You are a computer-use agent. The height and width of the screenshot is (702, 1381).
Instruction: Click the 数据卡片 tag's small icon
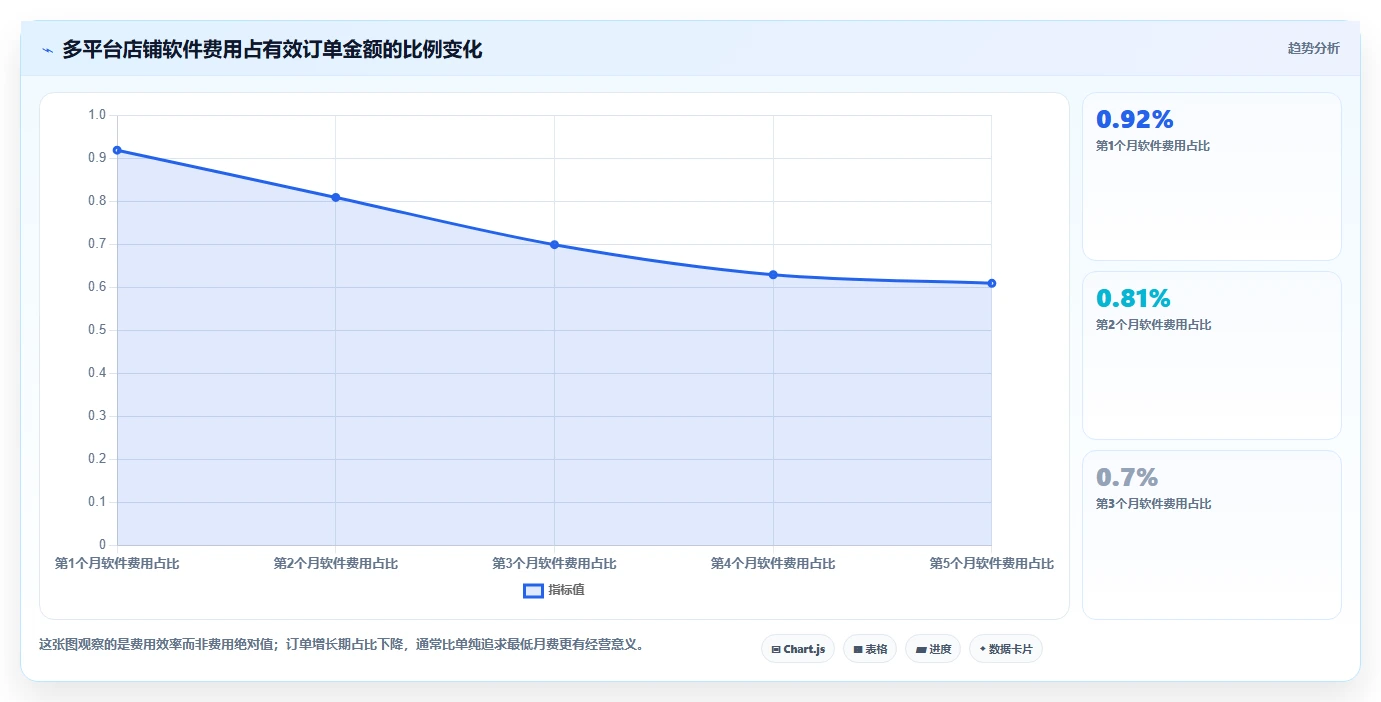pos(983,649)
